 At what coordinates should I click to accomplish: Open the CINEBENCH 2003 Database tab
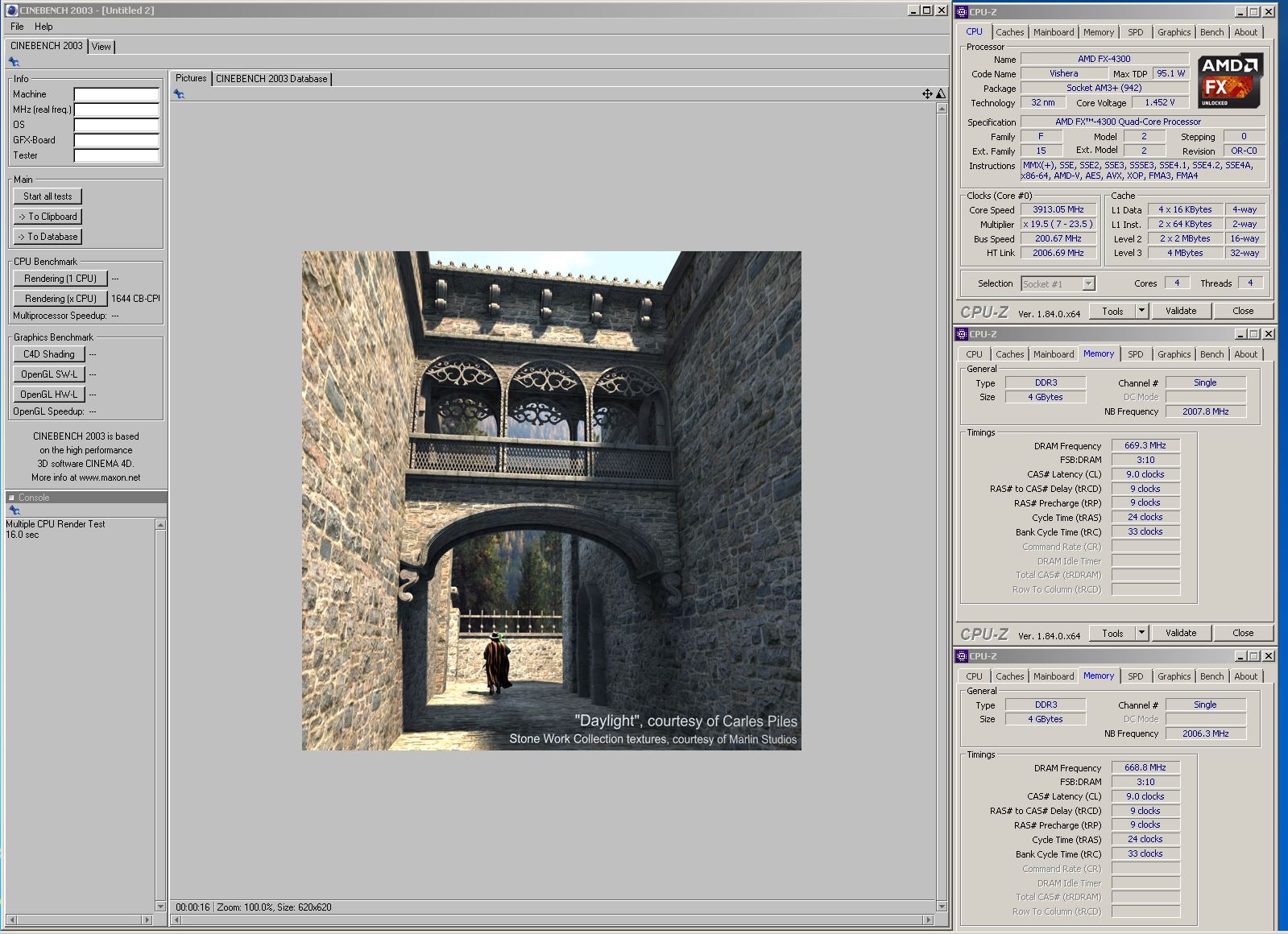271,79
